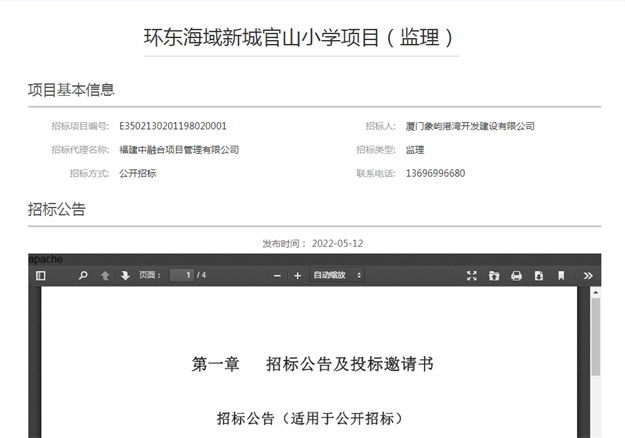This screenshot has height=438, width=625.
Task: Open the 自动缩放 zoom dropdown
Action: coord(337,275)
